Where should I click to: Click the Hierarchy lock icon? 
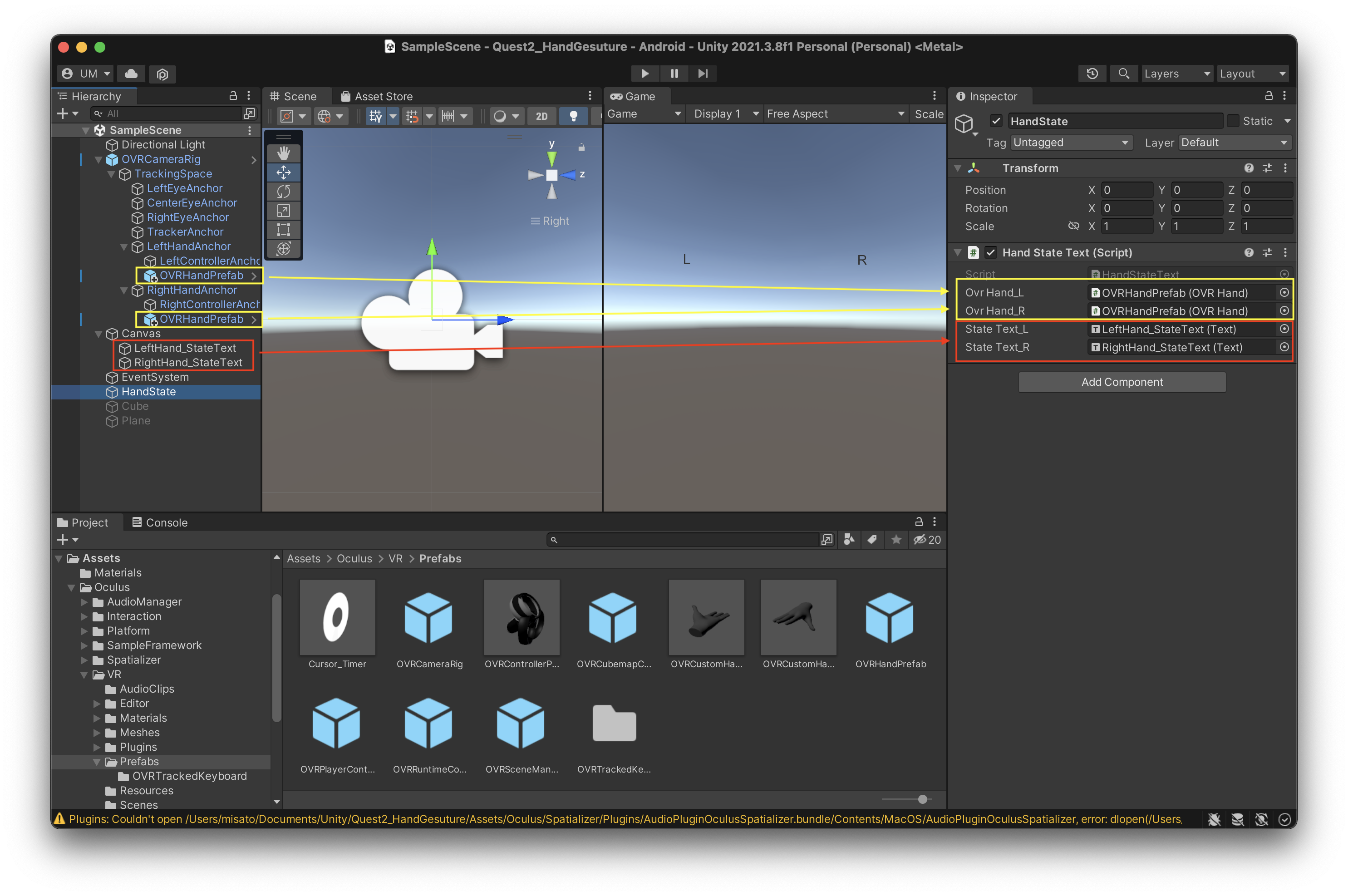(232, 95)
